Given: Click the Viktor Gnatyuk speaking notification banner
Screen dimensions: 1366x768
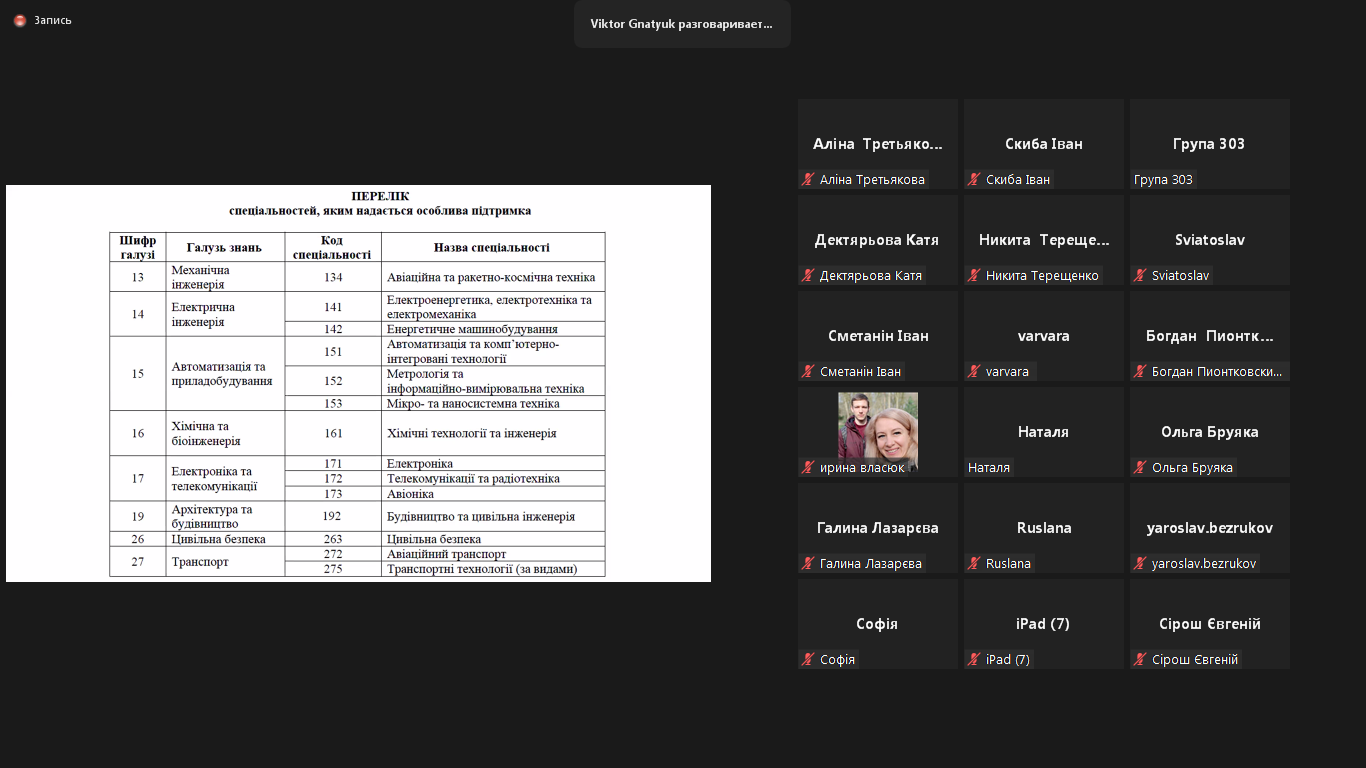Looking at the screenshot, I should click(x=681, y=24).
